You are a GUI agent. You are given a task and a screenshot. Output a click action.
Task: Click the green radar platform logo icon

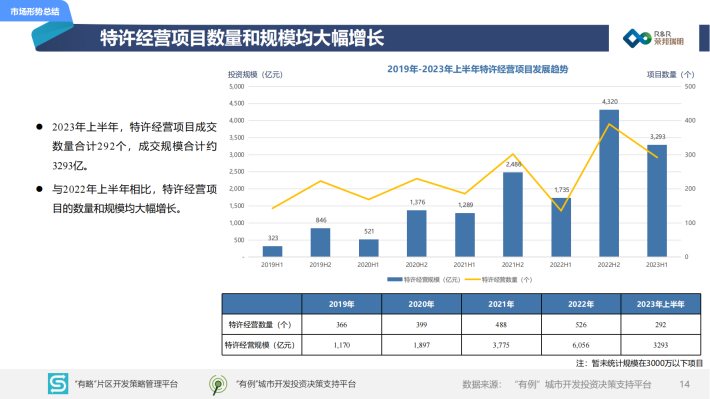(x=218, y=384)
